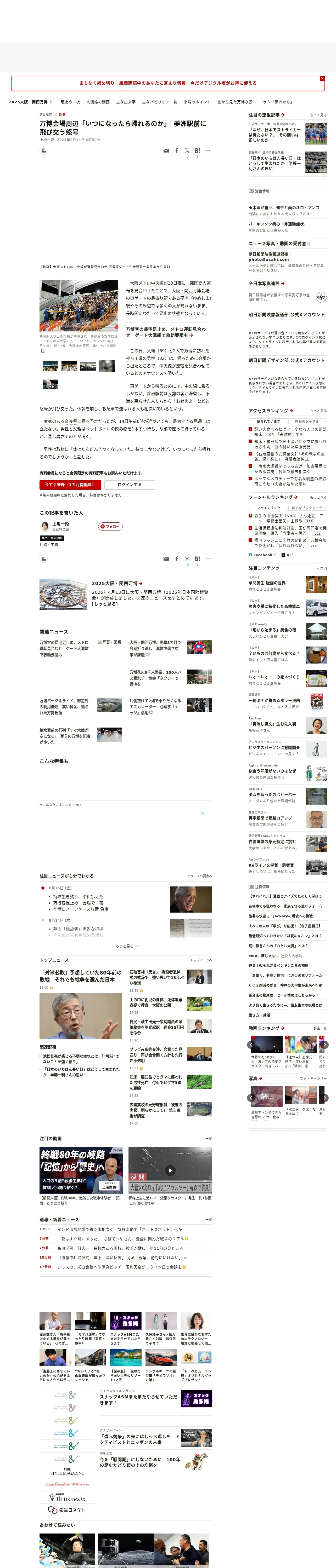Open ご案内 beside 注目コンテンツ

point(321,568)
